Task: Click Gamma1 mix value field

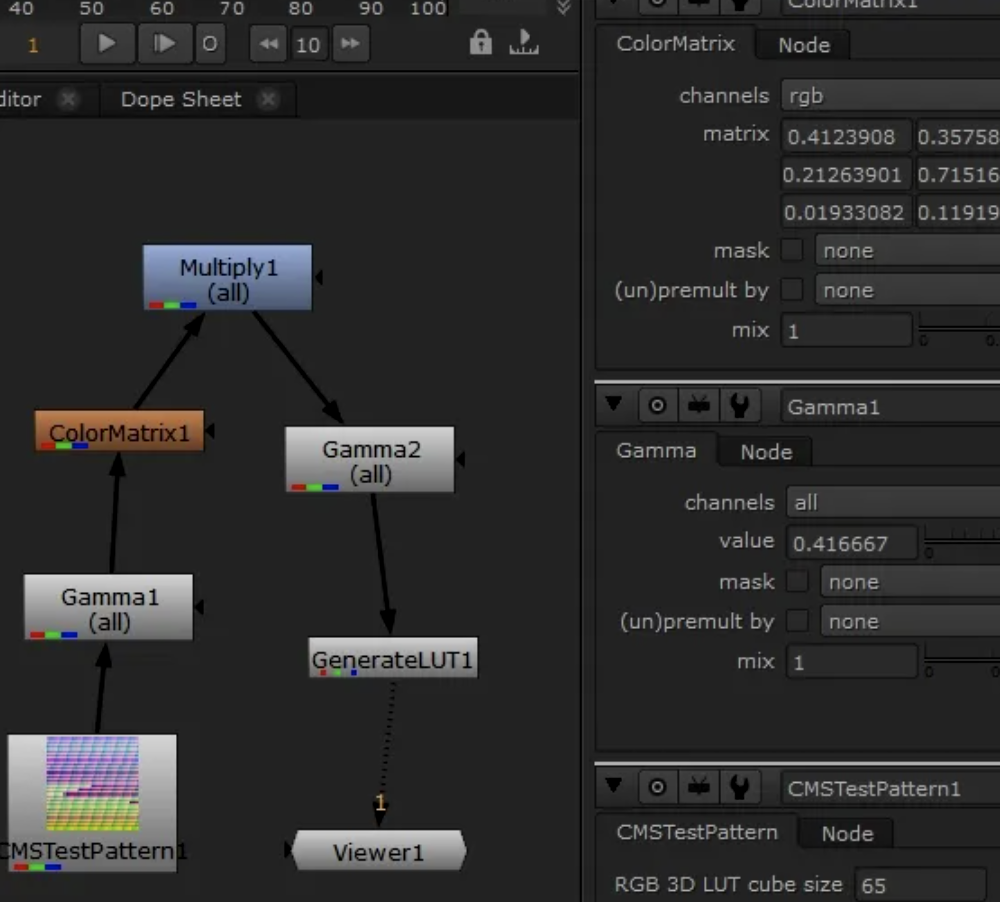Action: click(x=852, y=662)
